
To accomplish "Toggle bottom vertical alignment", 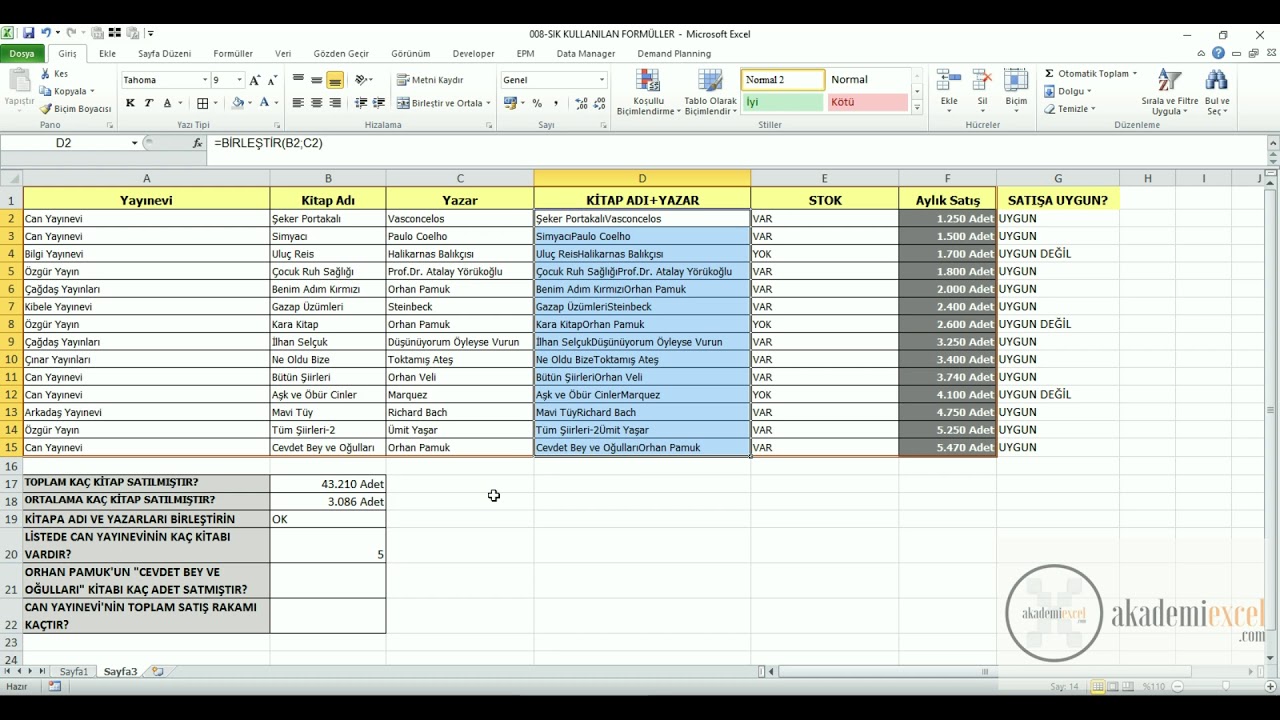I will (335, 80).
